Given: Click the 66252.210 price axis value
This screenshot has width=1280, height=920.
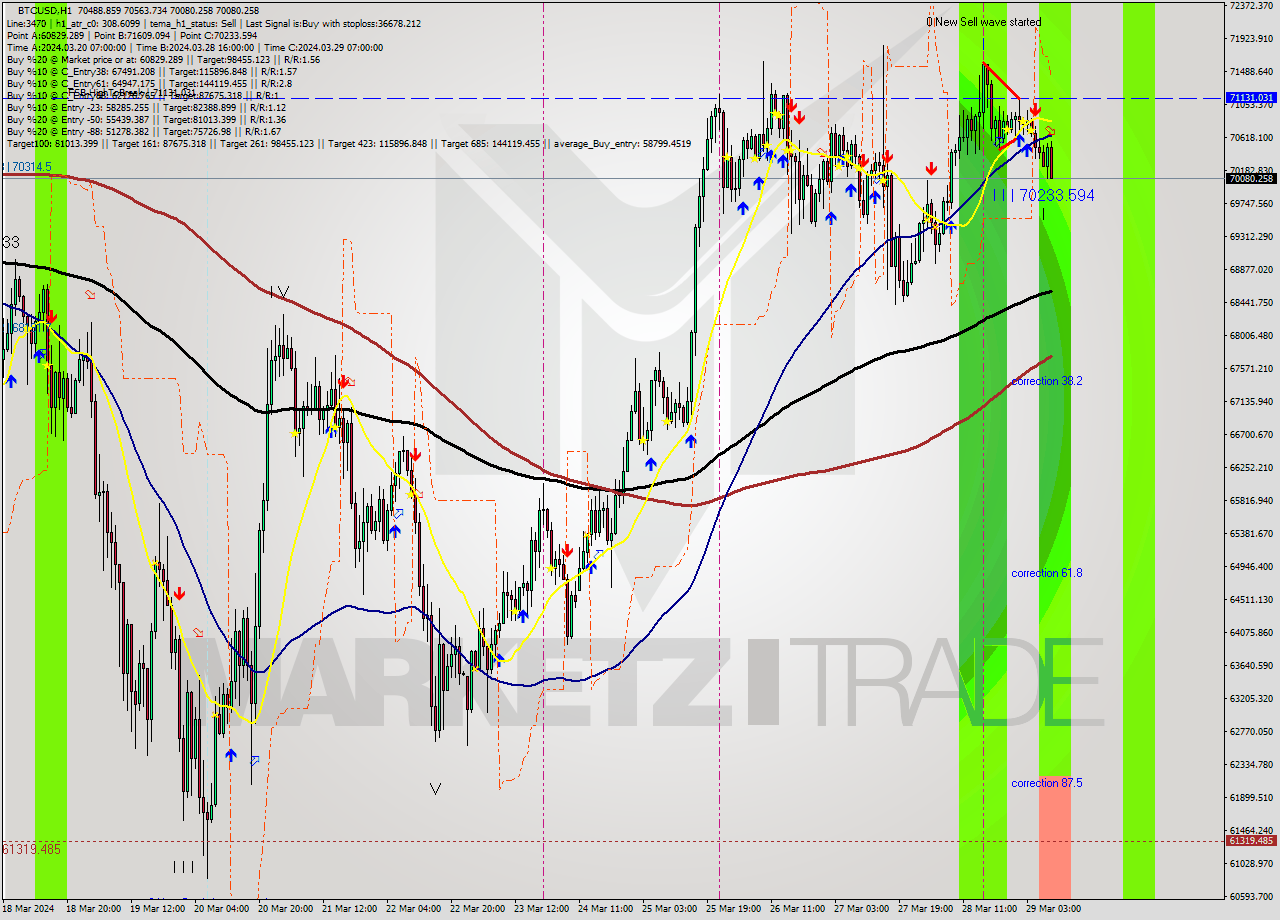Looking at the screenshot, I should (x=1251, y=467).
